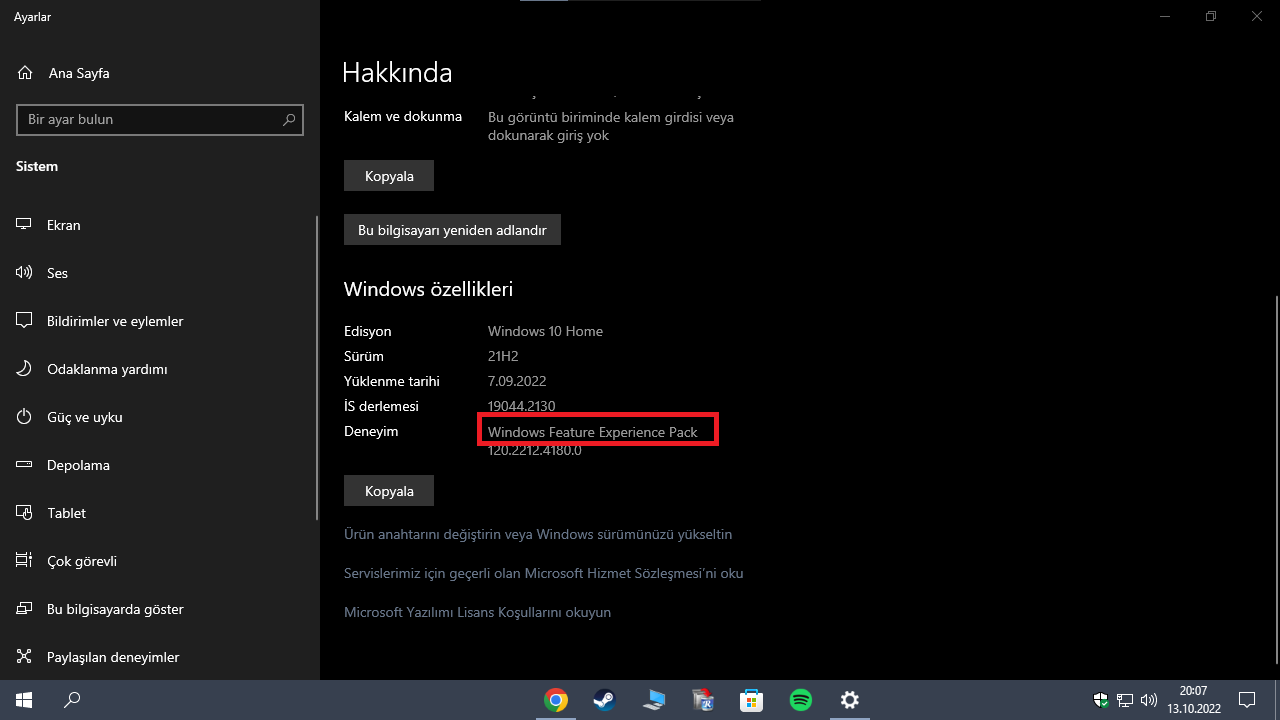This screenshot has width=1280, height=720.
Task: Open the notification action center
Action: point(1247,700)
